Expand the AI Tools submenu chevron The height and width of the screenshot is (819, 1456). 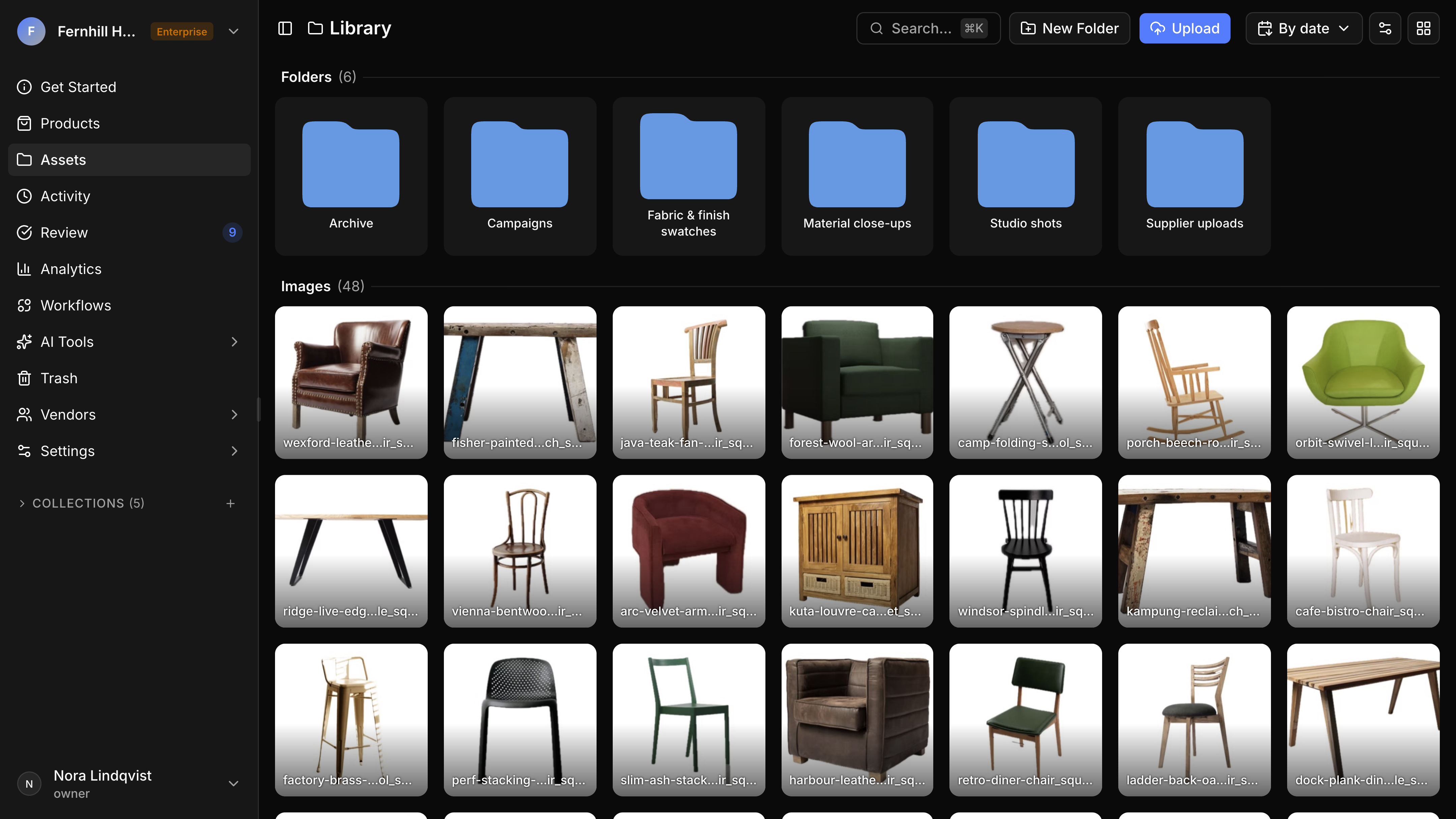[x=234, y=342]
